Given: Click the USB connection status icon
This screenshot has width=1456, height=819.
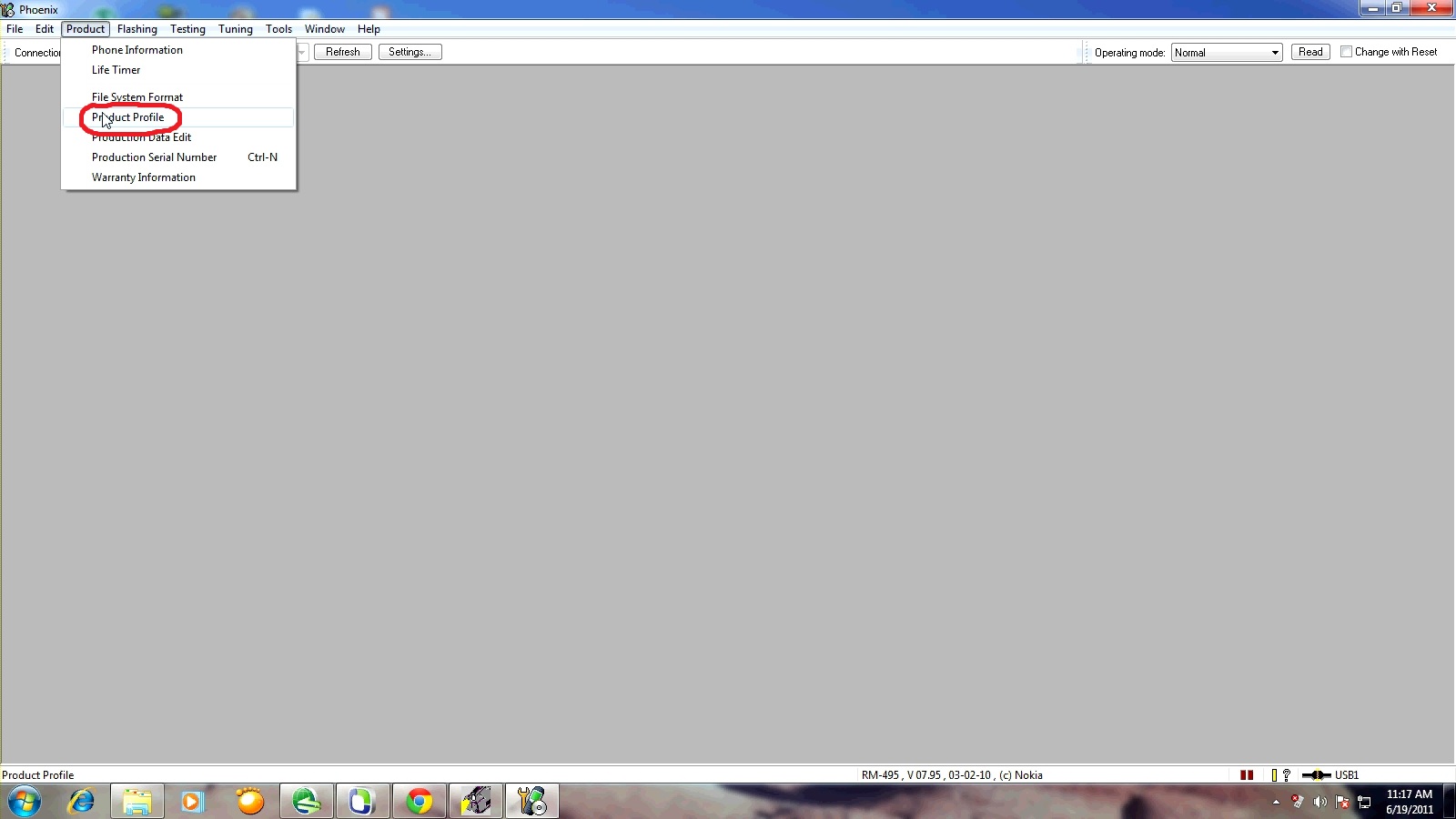Looking at the screenshot, I should tap(1316, 775).
